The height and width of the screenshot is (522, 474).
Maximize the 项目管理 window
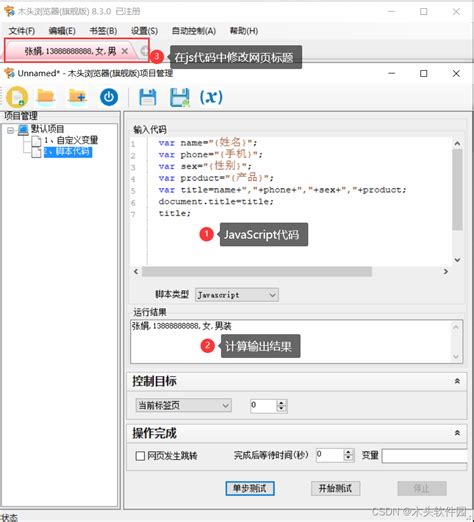pos(424,73)
